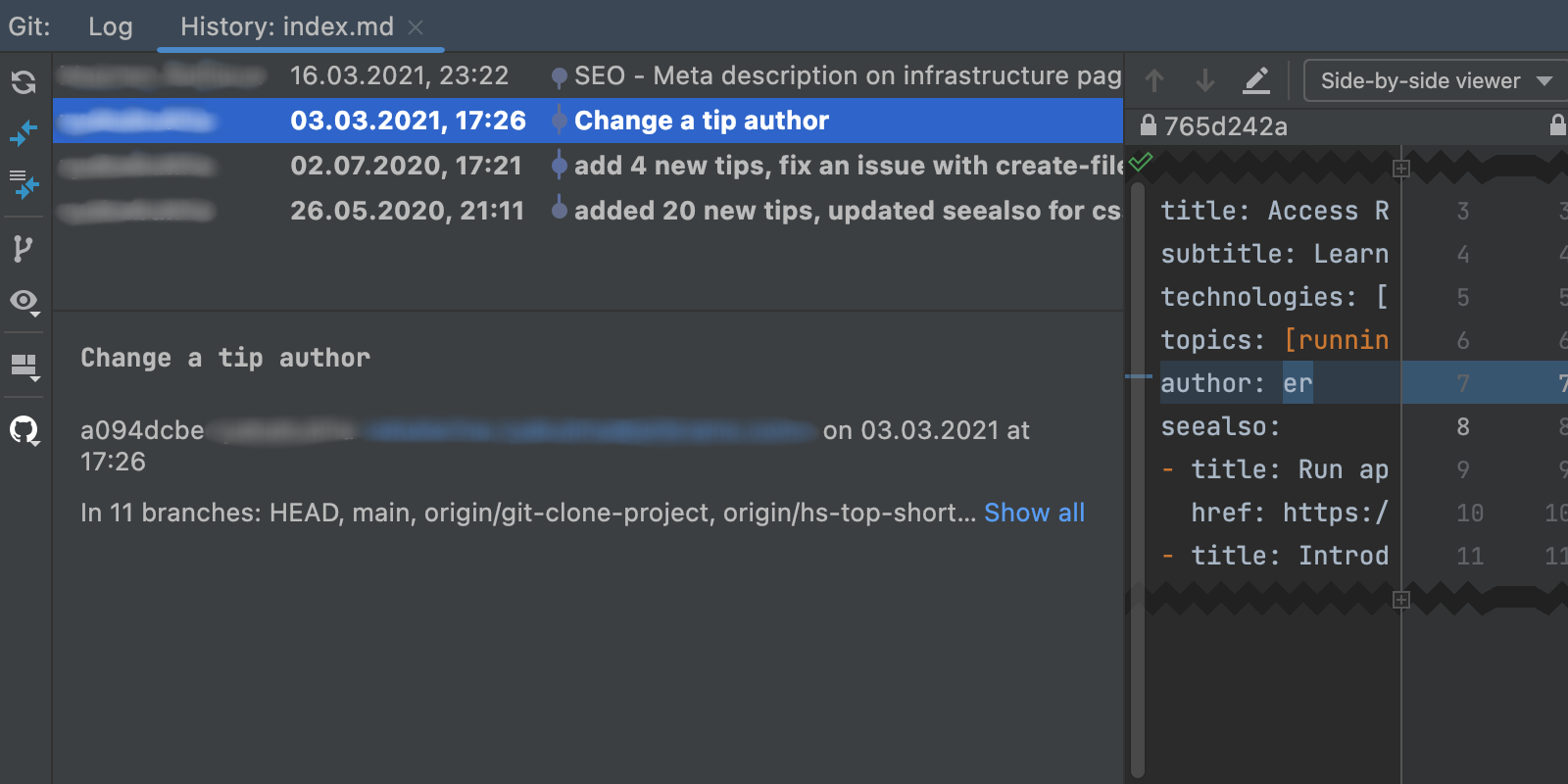
Task: Jump to next difference with down arrow
Action: pos(1205,81)
